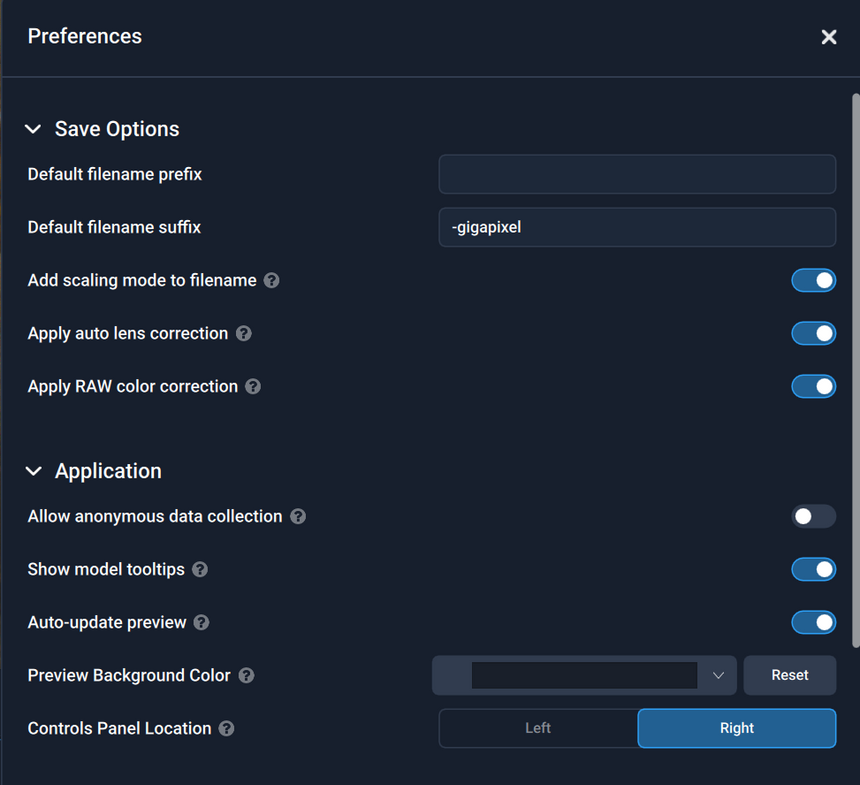Click help icon for Preview Background Color

[246, 676]
